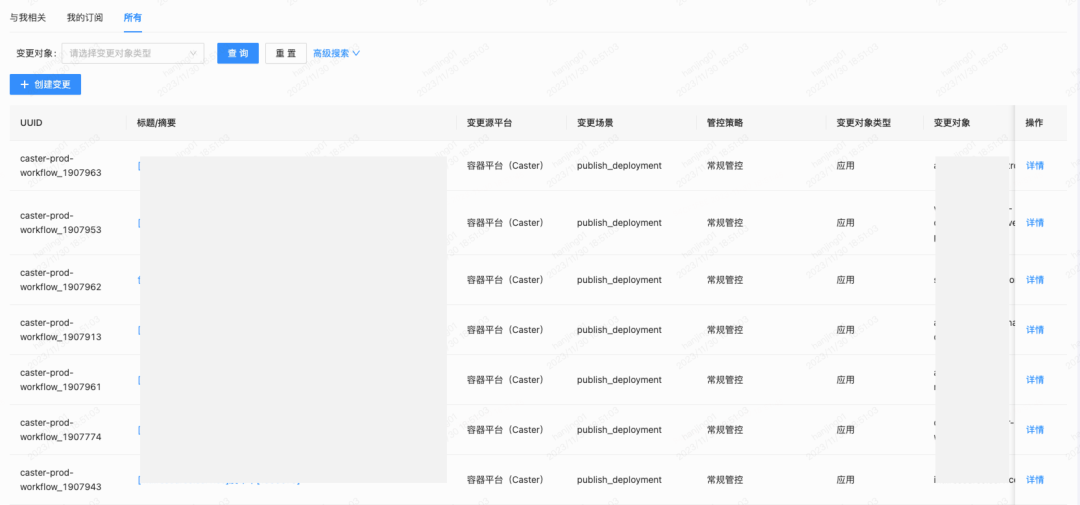Open 详情 for workflow_1907774
Image resolution: width=1080 pixels, height=505 pixels.
1035,430
